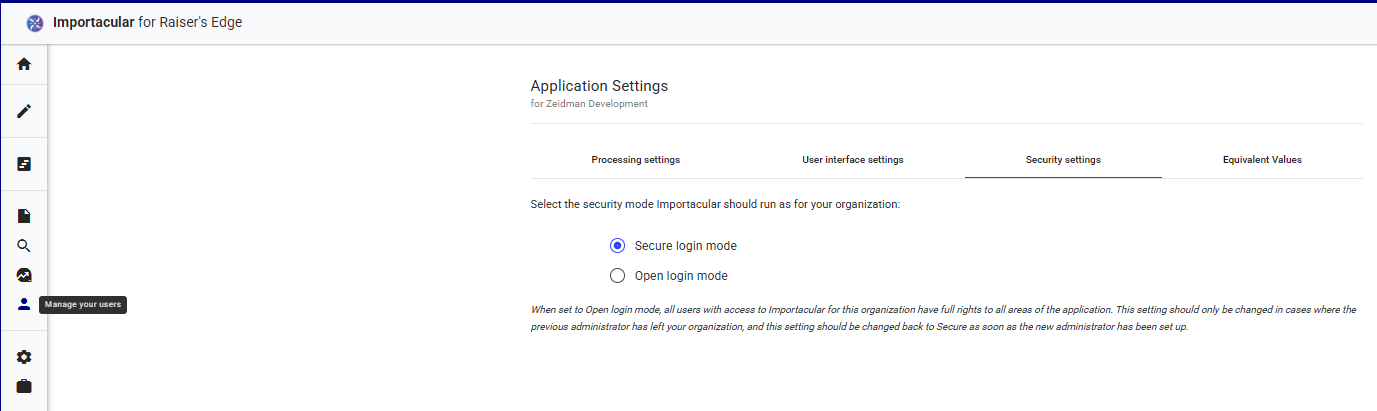Screen dimensions: 1377x411
Task: Click the Secure login mode label text
Action: [x=685, y=246]
